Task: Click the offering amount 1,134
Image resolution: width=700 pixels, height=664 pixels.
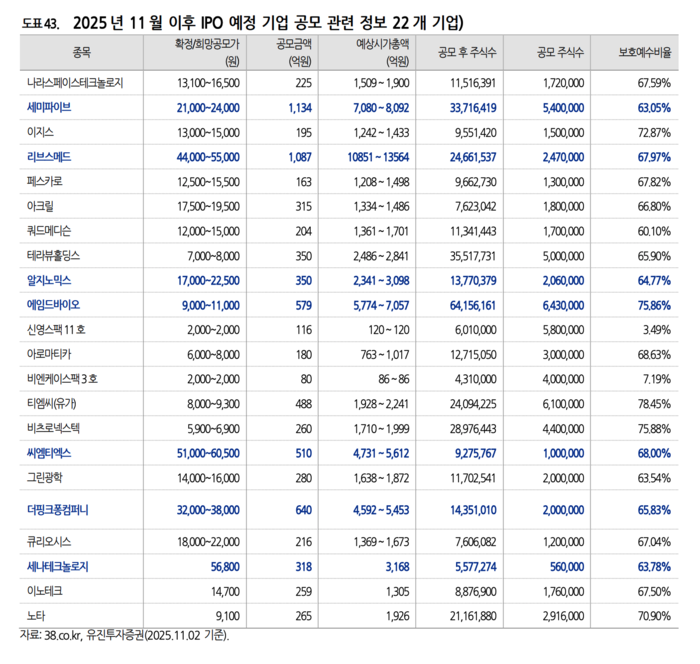Action: 300,108
